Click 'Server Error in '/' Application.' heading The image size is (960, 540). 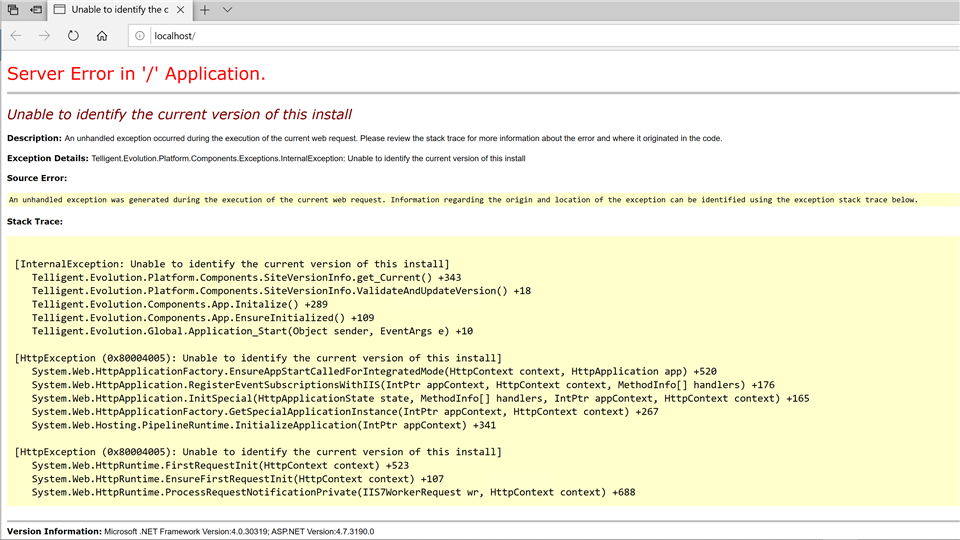click(136, 73)
